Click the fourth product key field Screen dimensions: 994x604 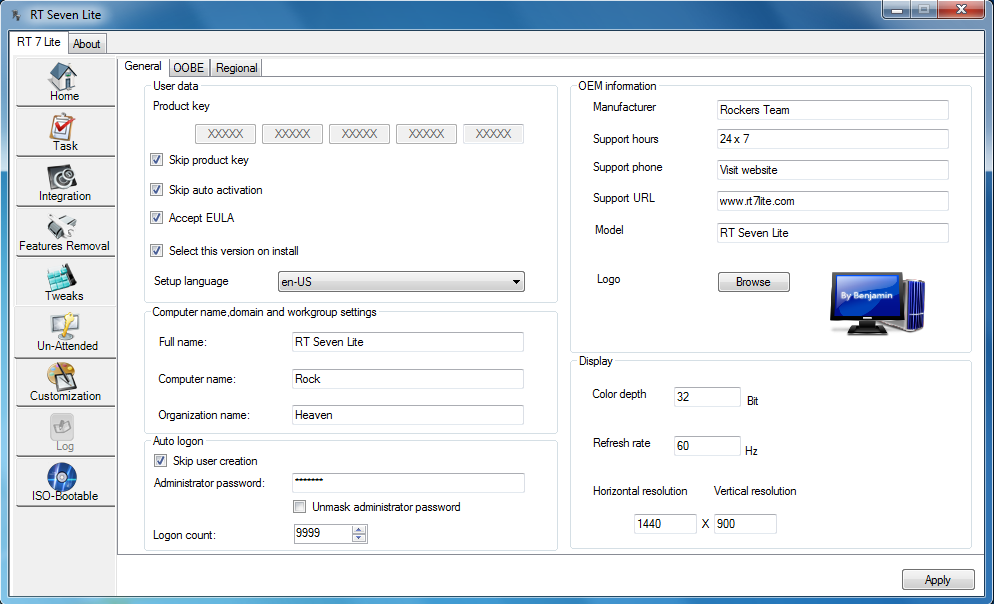(x=426, y=134)
